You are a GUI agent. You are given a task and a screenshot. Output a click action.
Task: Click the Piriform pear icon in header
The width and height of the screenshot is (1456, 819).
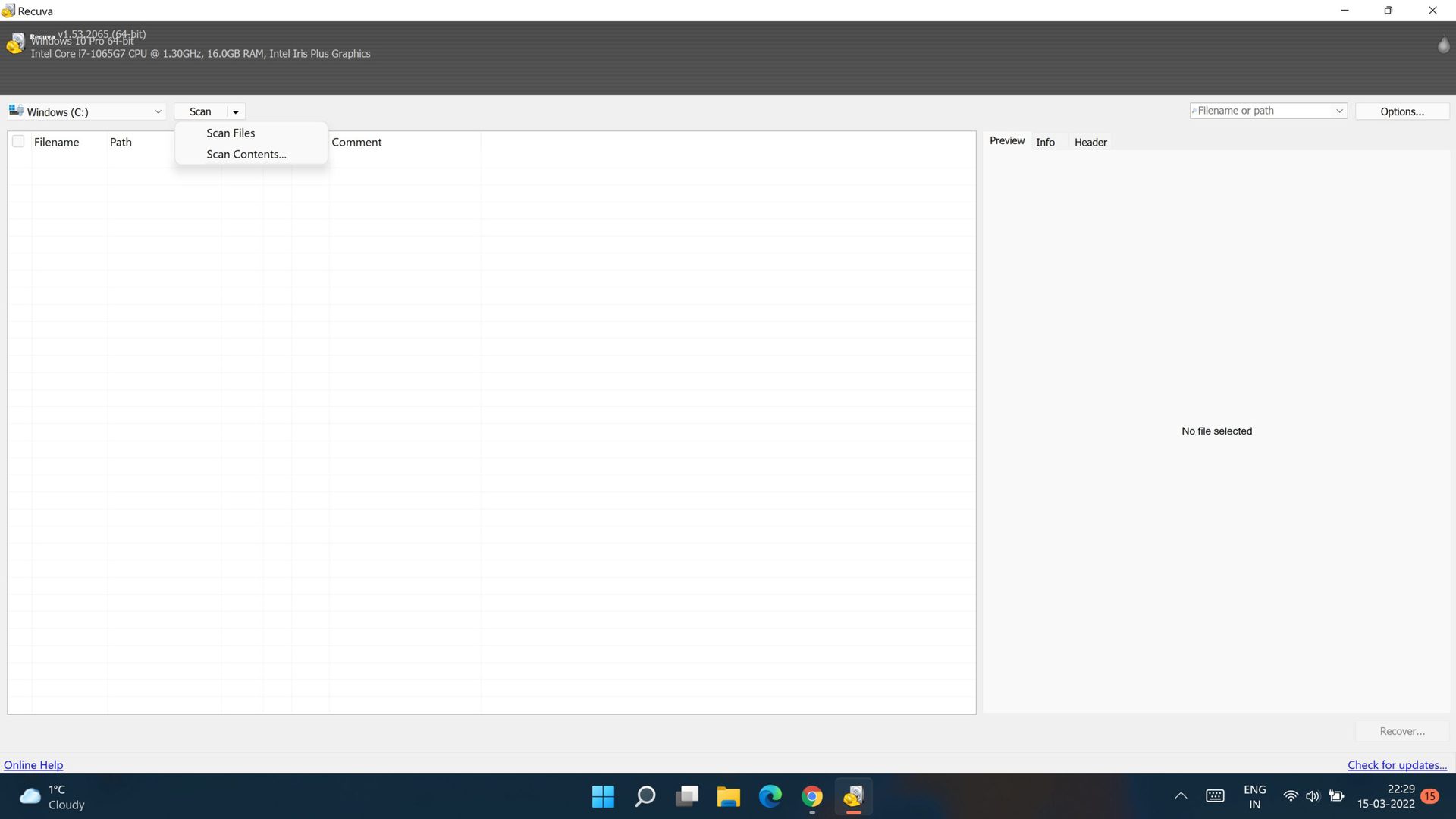[x=1443, y=45]
